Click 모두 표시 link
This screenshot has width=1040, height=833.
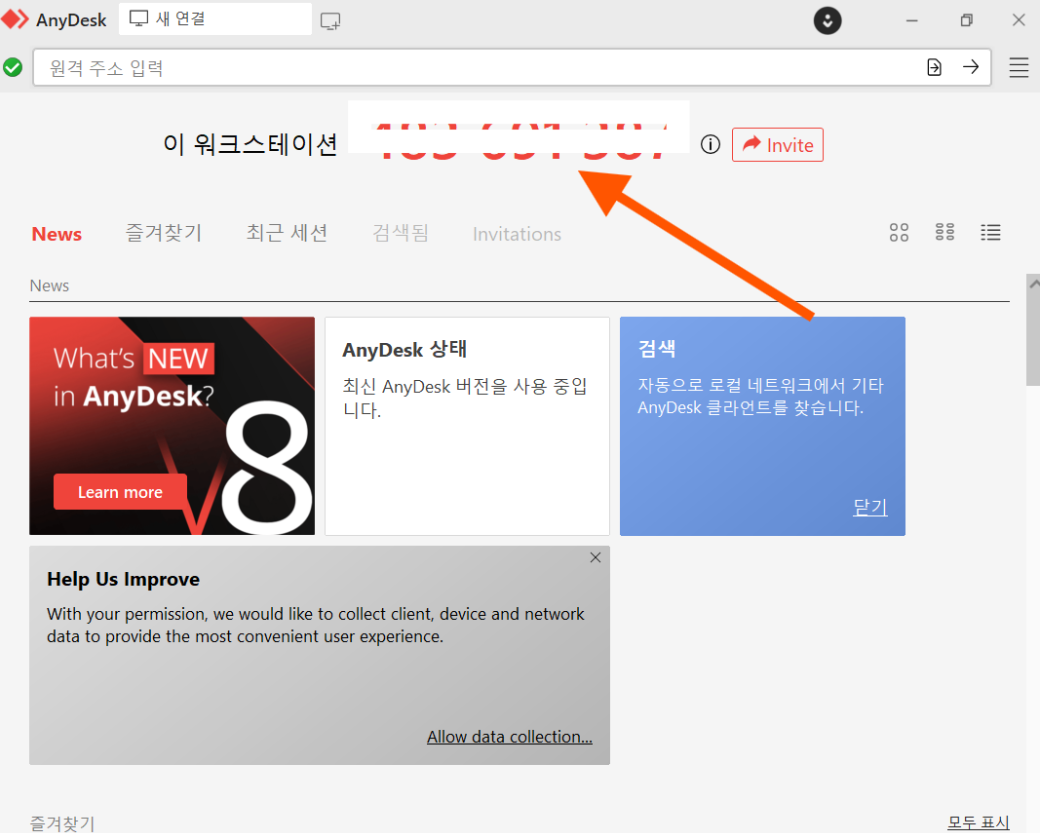(x=978, y=822)
